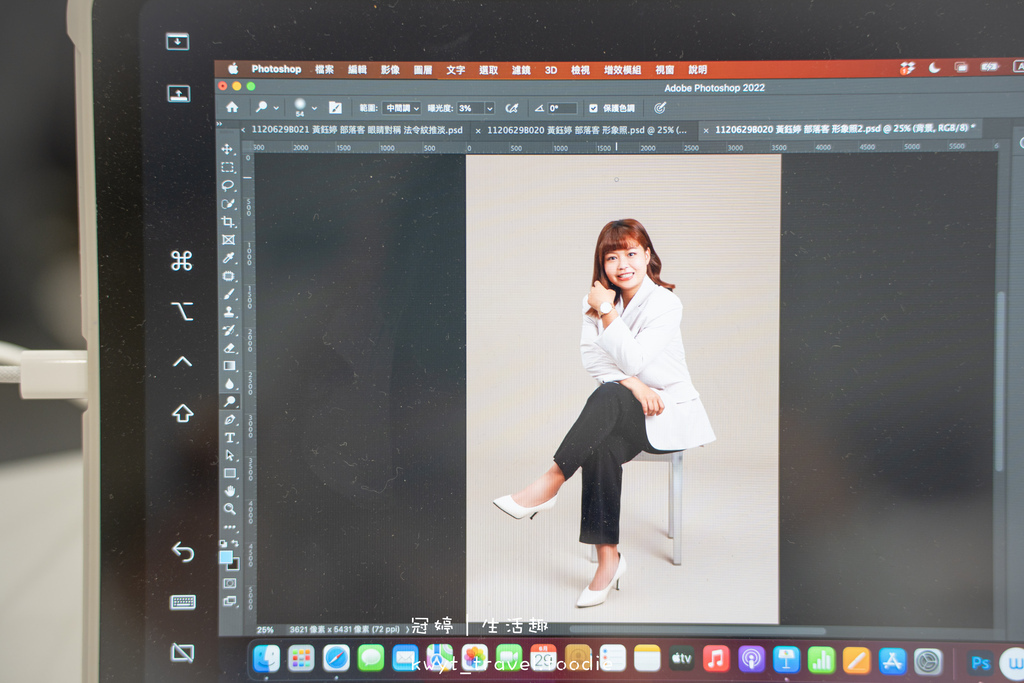Viewport: 1024px width, 683px height.
Task: Toggle the 保護色調 checkbox
Action: coord(593,108)
